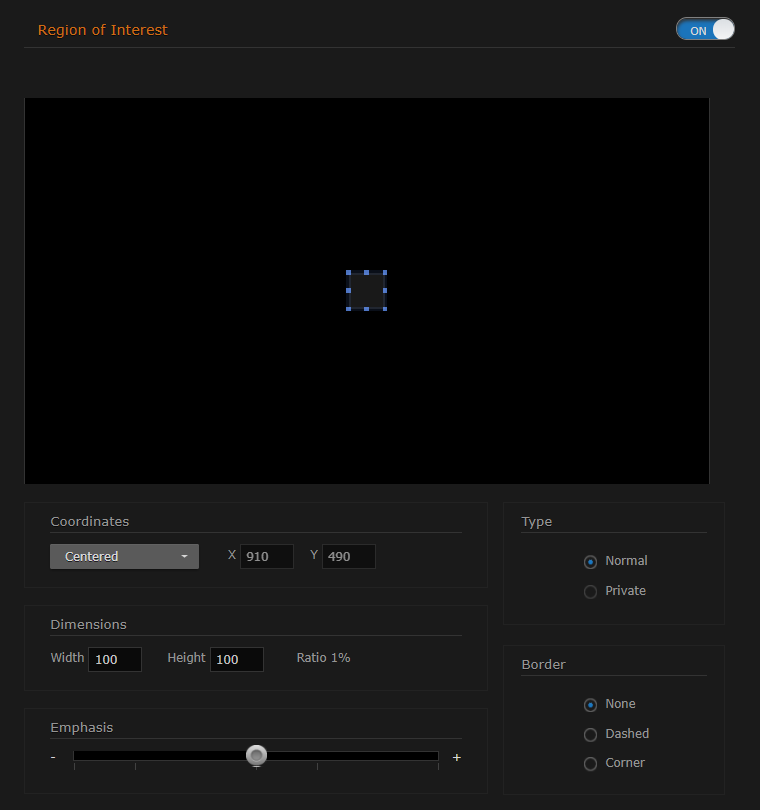Open the Centered coordinates dropdown
Image resolution: width=760 pixels, height=810 pixels.
click(124, 557)
